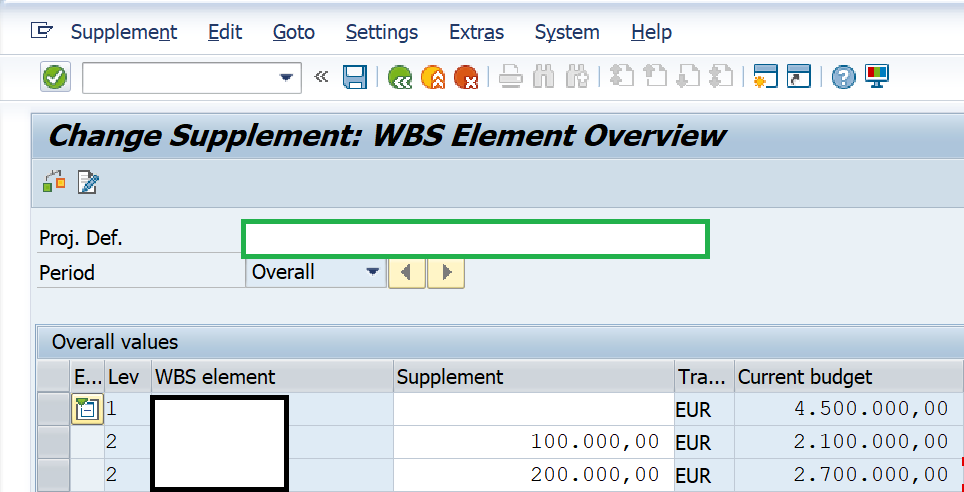Image resolution: width=964 pixels, height=492 pixels.
Task: Click the green Back icon
Action: (400, 77)
